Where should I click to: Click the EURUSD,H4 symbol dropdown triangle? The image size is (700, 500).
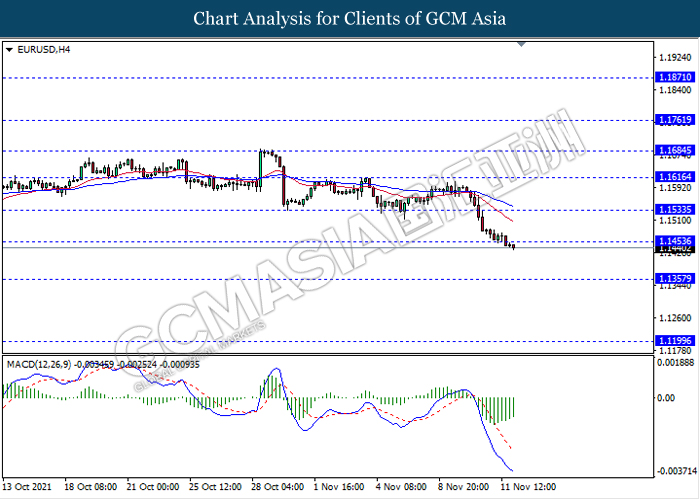(x=9, y=50)
